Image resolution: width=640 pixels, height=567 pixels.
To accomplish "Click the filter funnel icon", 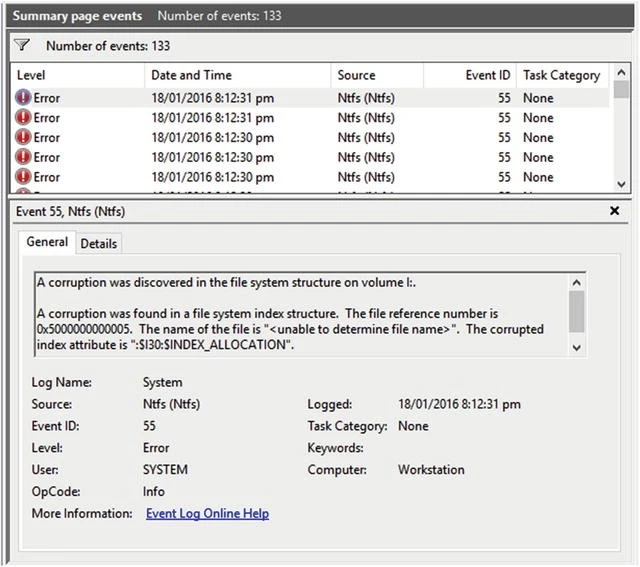I will (x=23, y=46).
